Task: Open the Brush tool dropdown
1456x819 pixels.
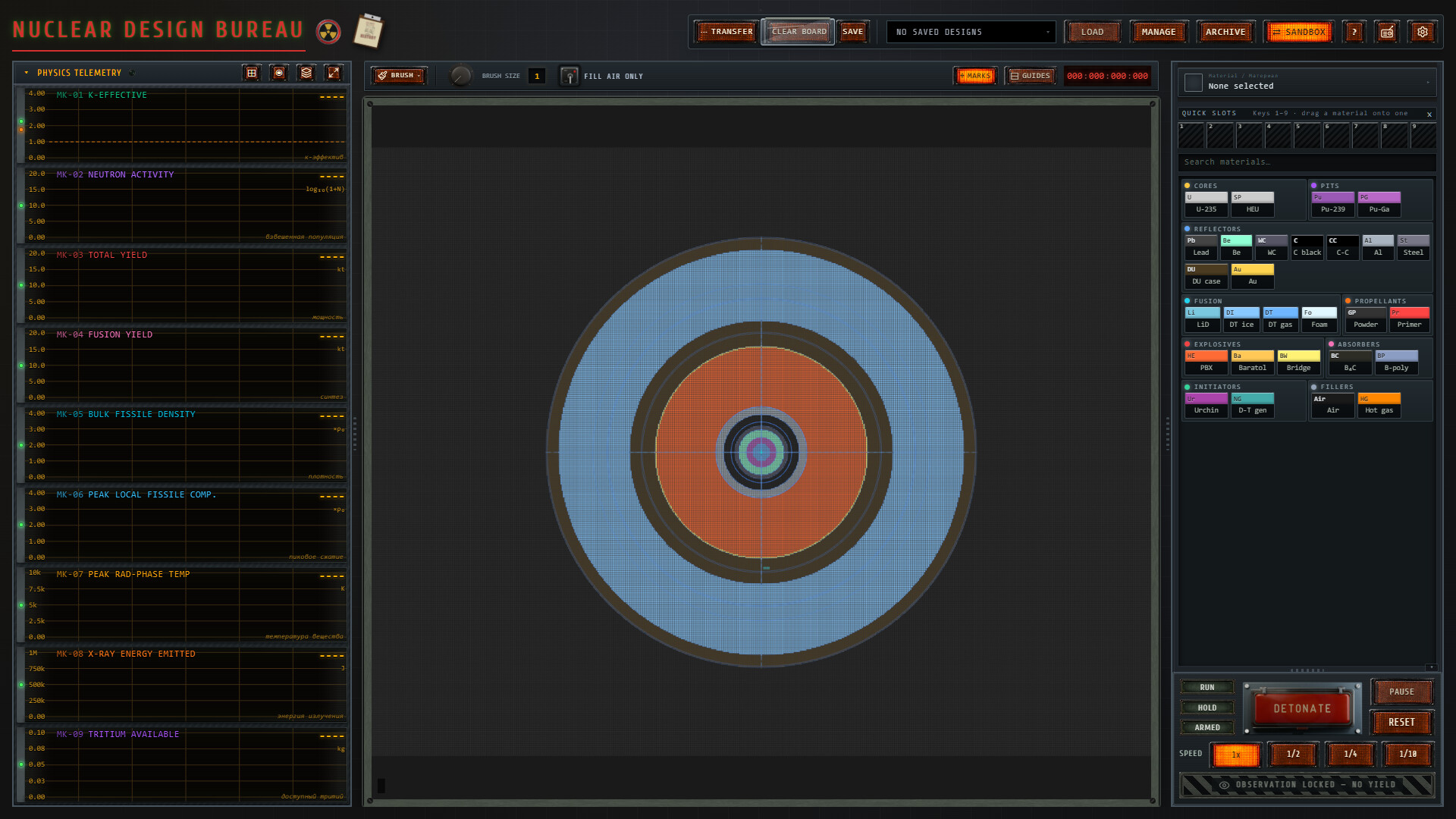Action: tap(400, 76)
